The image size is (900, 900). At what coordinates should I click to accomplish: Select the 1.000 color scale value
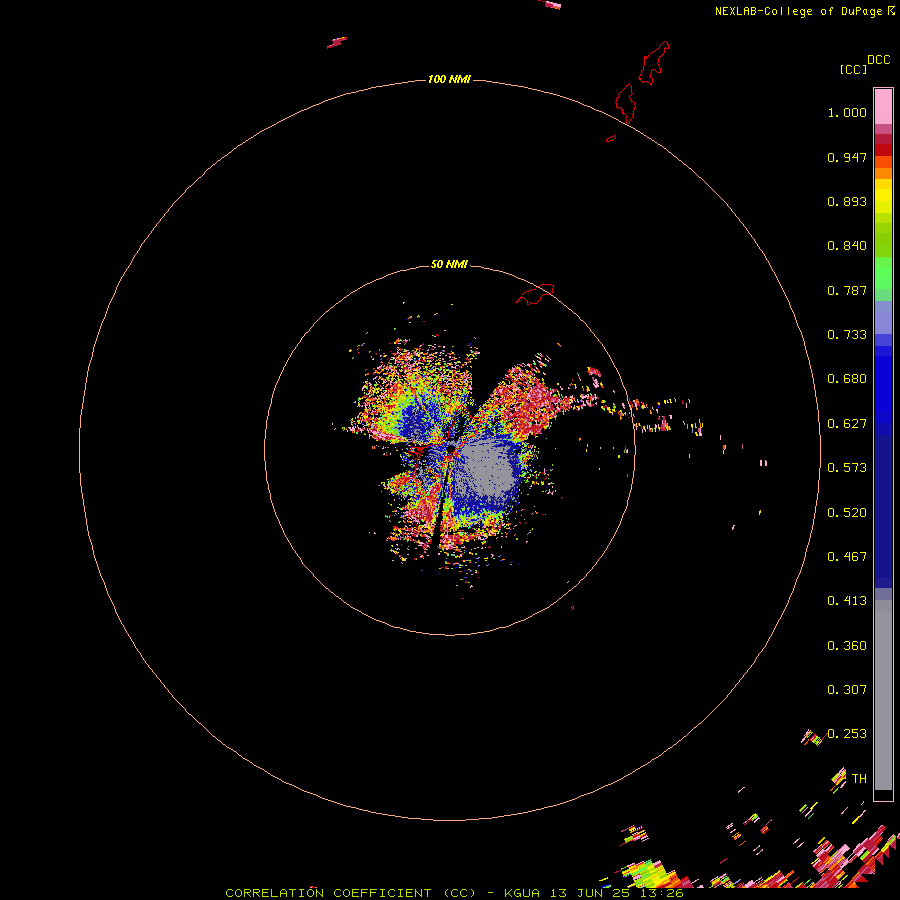click(x=847, y=112)
